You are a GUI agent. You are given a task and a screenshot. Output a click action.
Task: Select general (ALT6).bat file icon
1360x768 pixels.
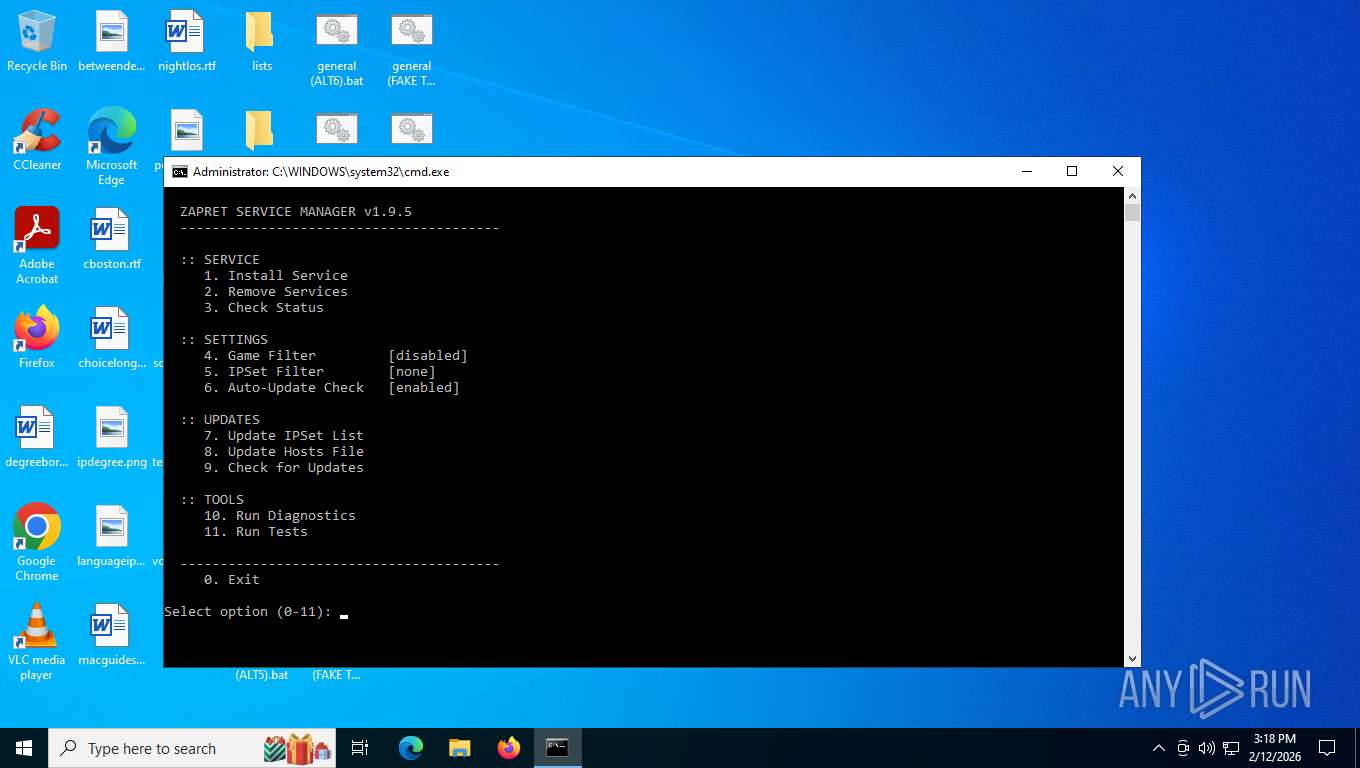pos(337,50)
